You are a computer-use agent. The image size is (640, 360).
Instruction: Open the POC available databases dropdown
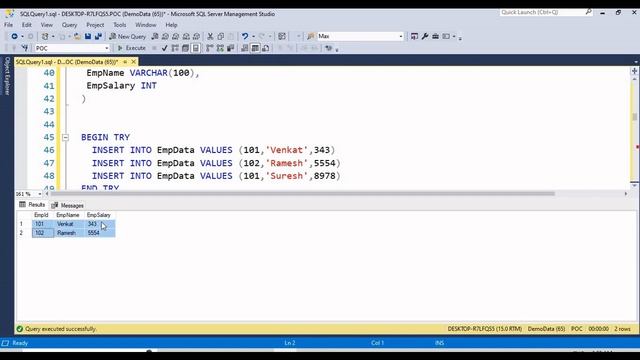107,48
